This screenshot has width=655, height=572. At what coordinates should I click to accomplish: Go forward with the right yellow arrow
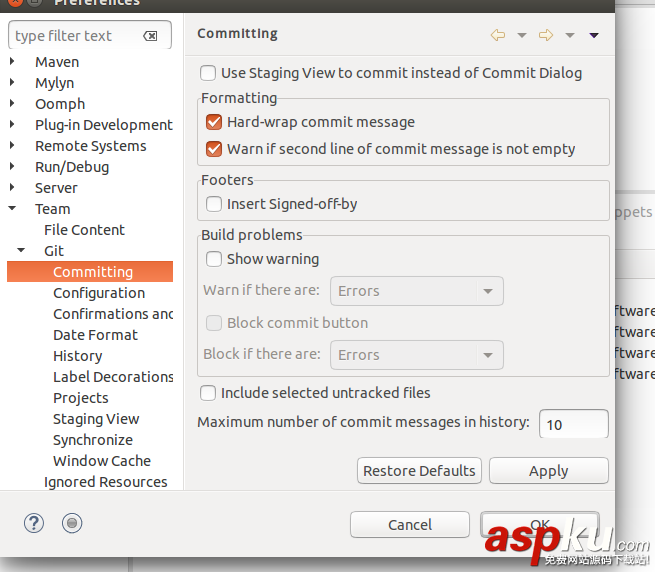click(546, 35)
